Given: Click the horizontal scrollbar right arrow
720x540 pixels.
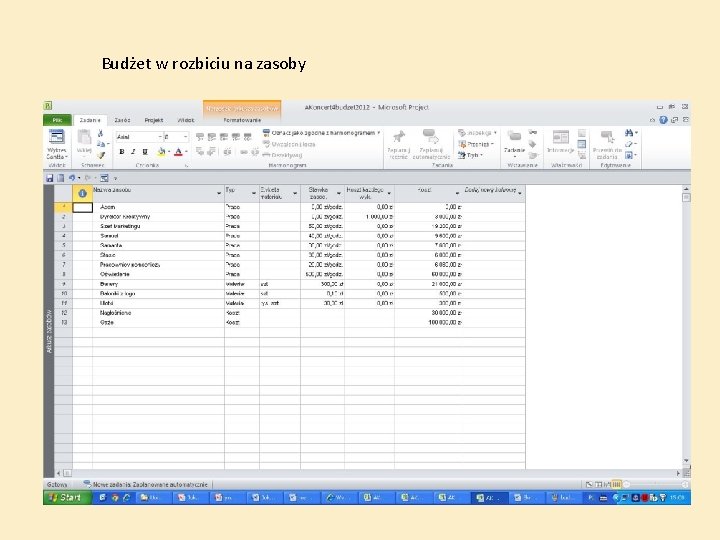Looking at the screenshot, I should pos(678,473).
